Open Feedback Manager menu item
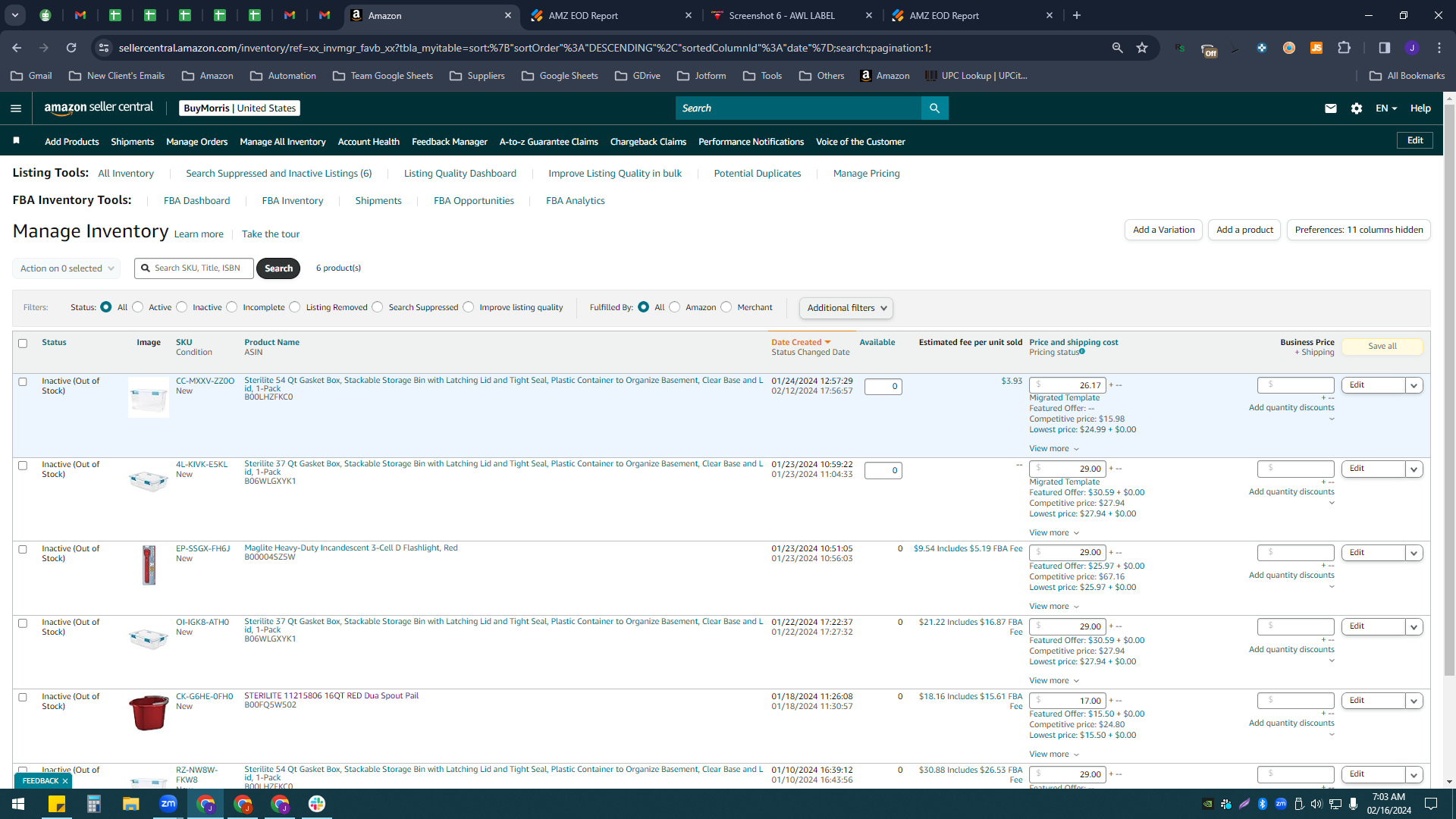 449,142
